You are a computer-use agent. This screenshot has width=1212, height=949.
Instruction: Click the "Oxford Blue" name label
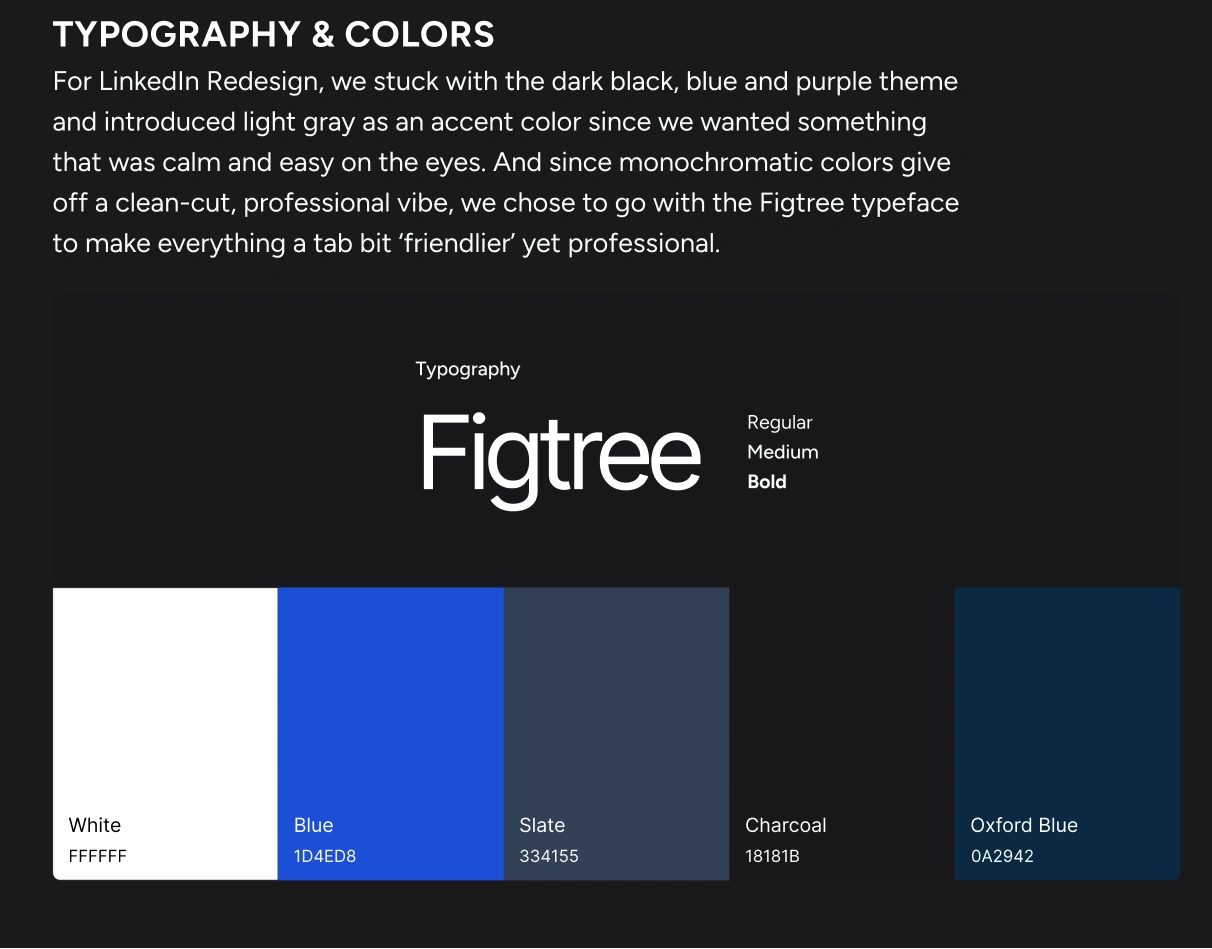[1024, 825]
